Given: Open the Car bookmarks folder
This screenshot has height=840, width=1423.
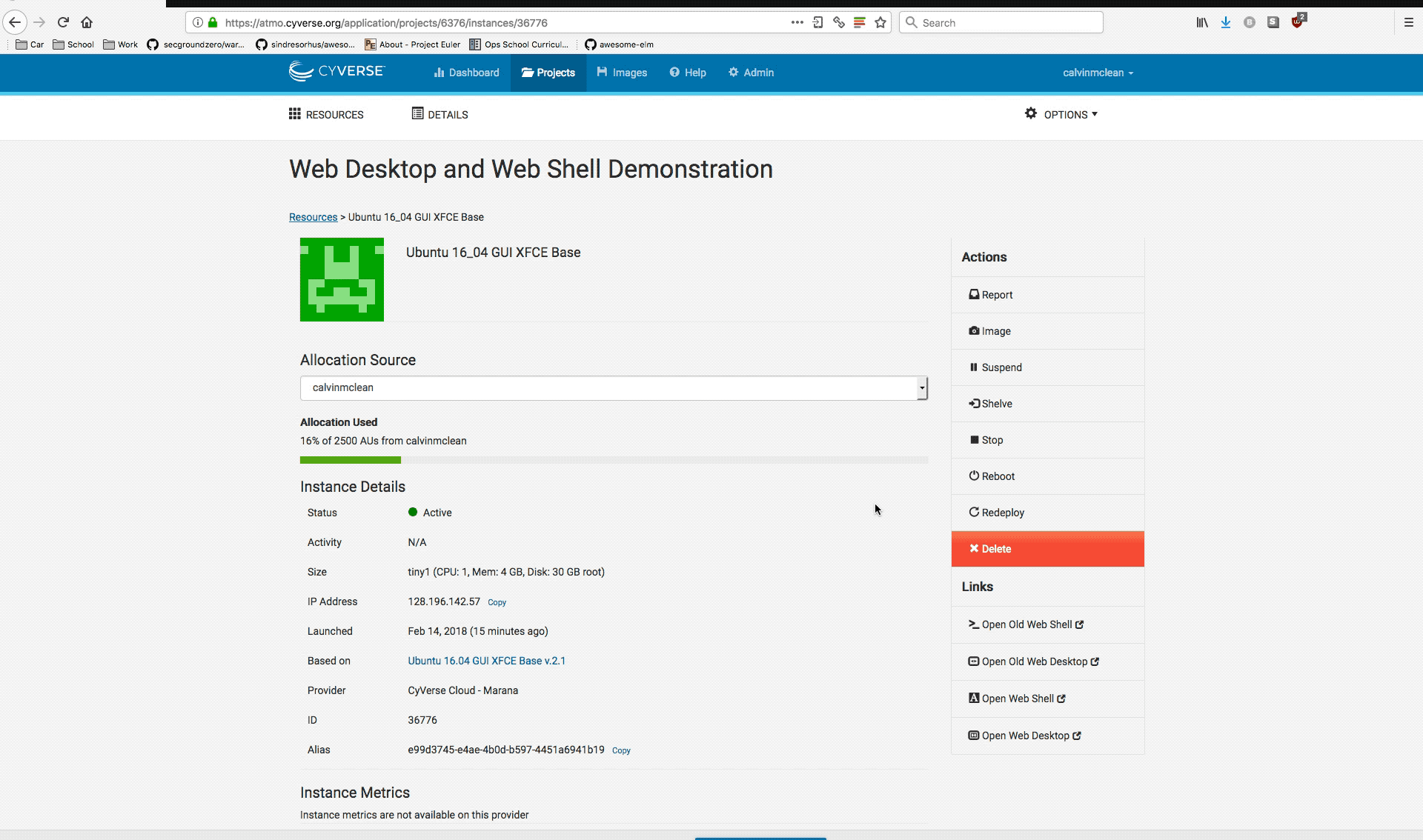Looking at the screenshot, I should tap(30, 44).
